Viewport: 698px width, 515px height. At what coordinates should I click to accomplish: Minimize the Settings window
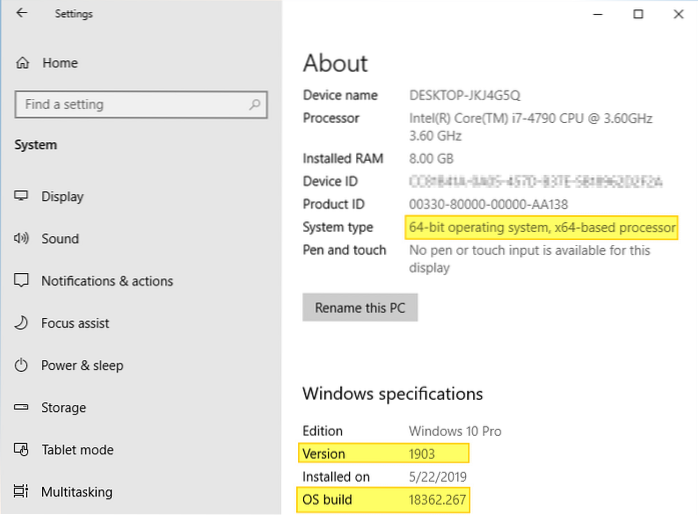(598, 14)
